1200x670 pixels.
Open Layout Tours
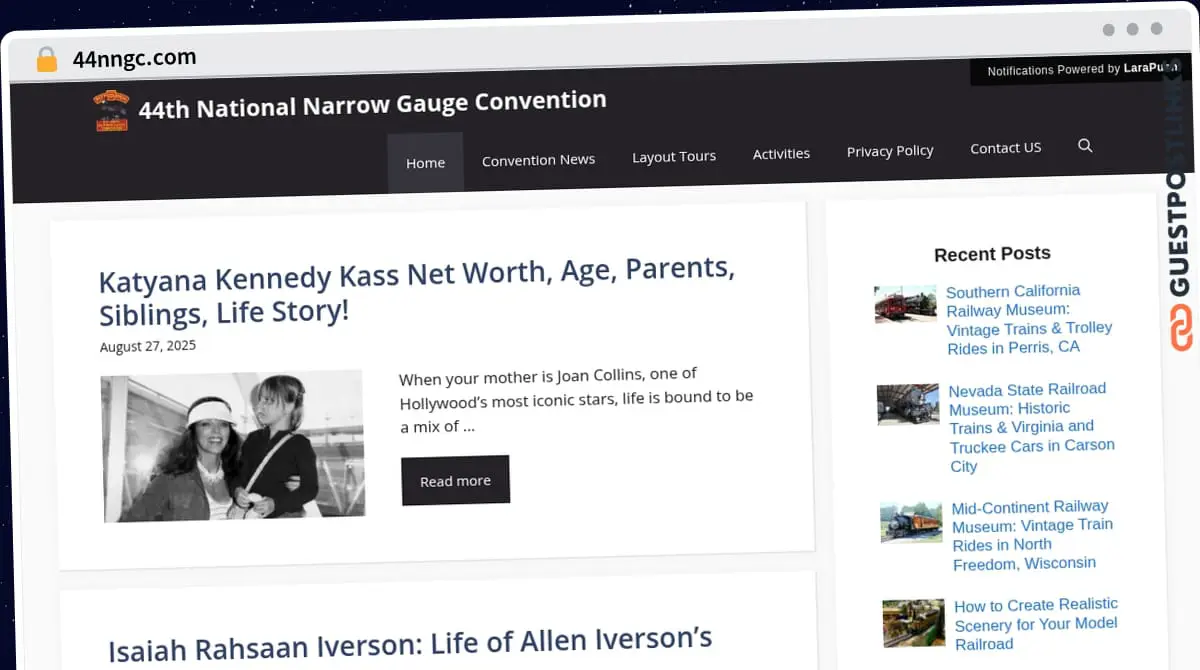tap(674, 156)
